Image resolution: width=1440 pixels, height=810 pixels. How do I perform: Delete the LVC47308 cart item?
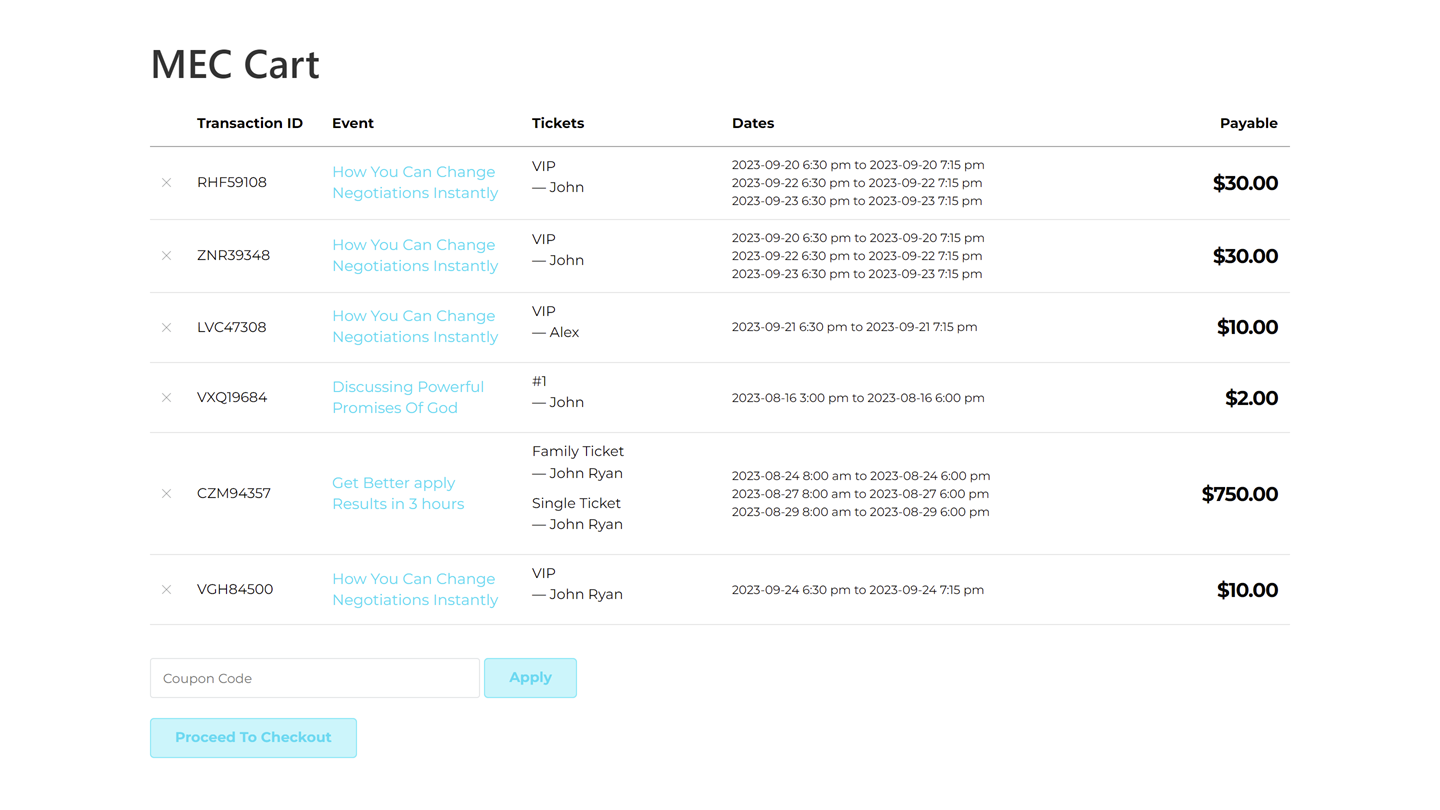click(167, 328)
